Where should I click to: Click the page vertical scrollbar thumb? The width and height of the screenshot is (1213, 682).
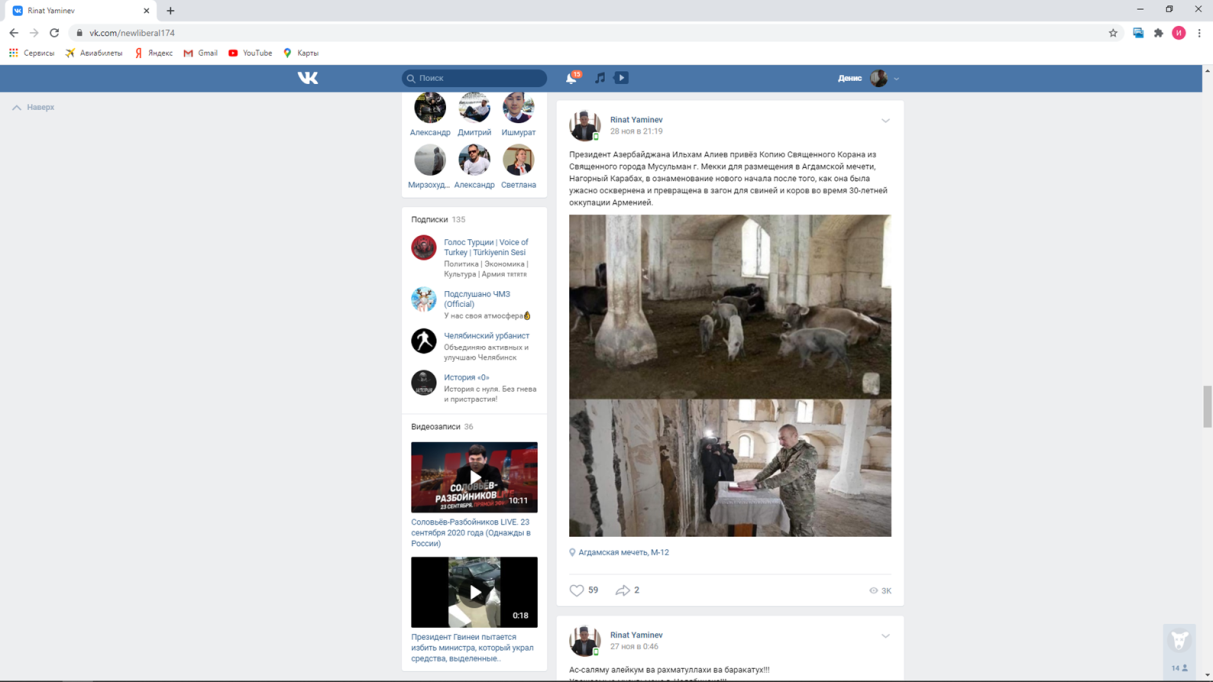[1207, 406]
